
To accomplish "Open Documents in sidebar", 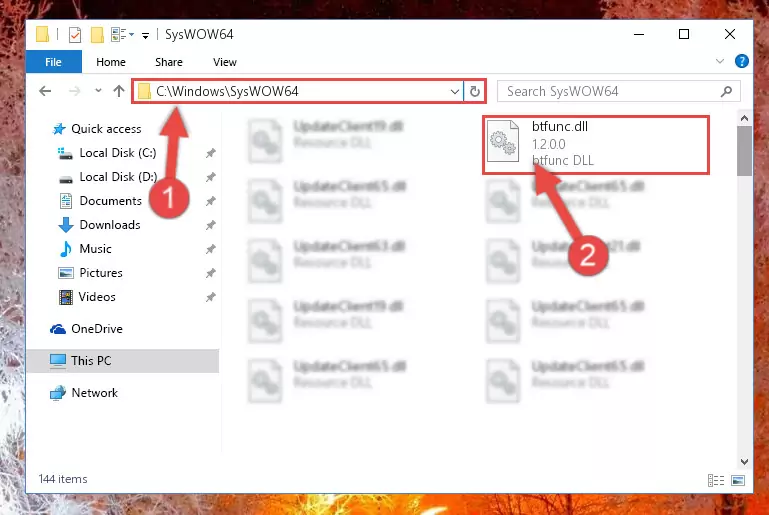I will click(100, 201).
